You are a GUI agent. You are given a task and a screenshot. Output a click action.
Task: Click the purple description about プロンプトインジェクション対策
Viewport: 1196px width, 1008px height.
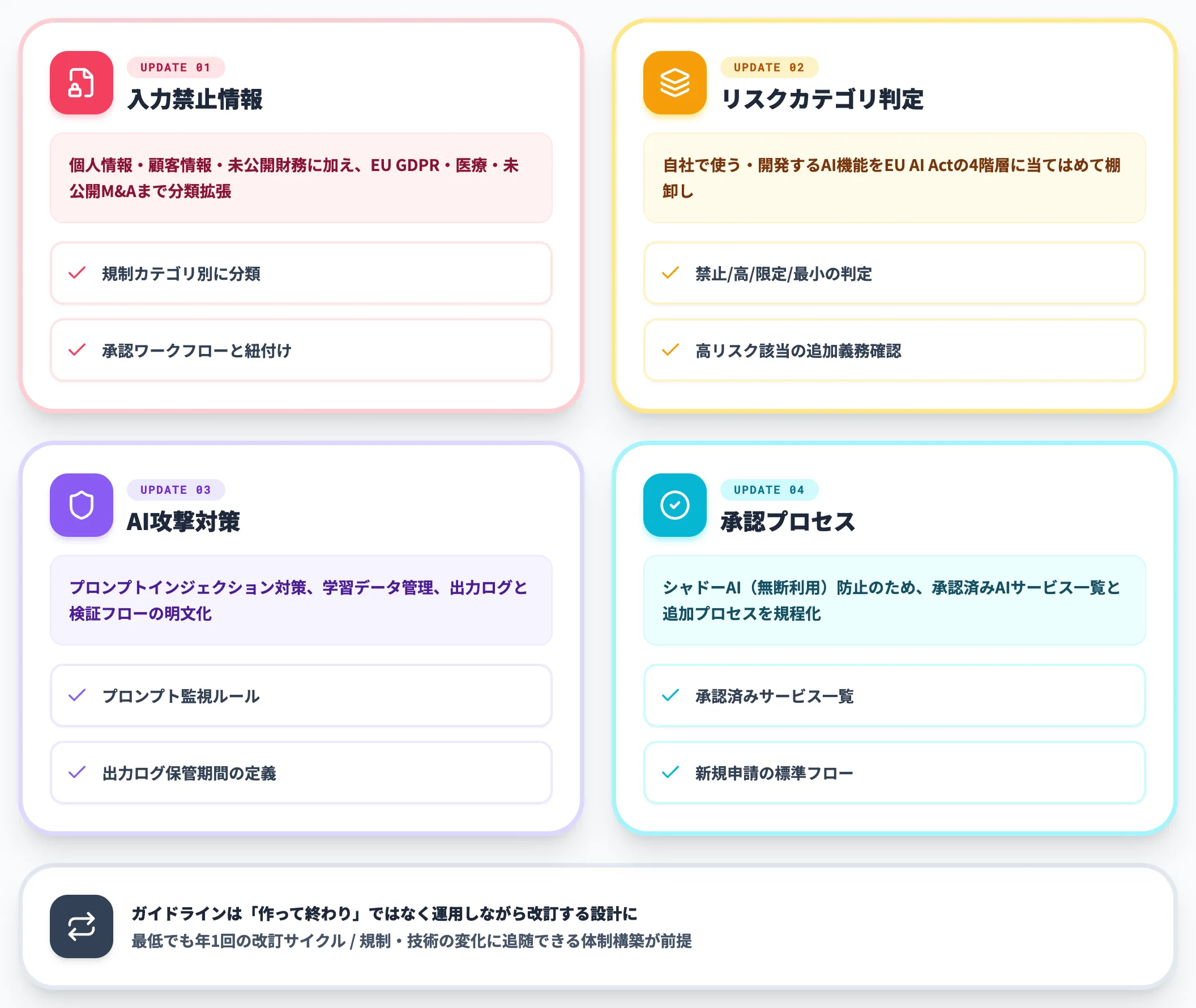point(301,600)
